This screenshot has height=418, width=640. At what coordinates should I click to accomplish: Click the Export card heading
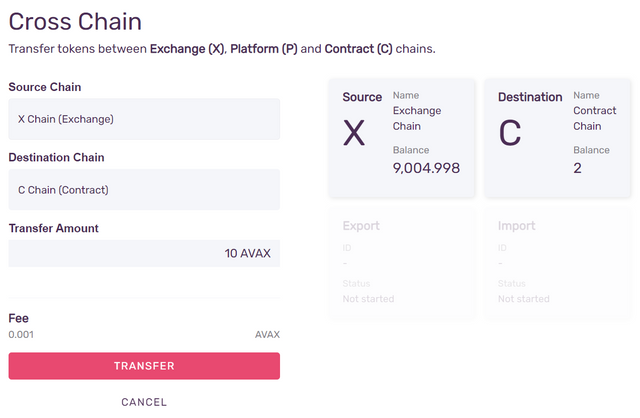pyautogui.click(x=361, y=226)
